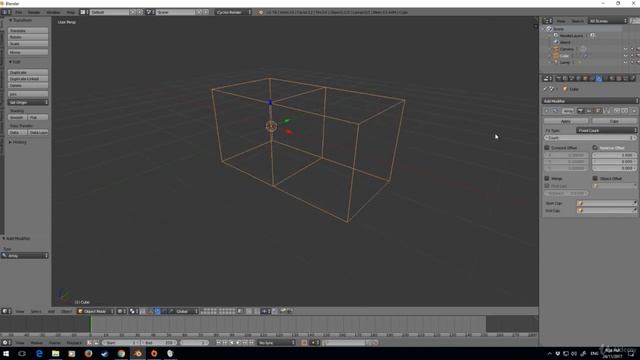This screenshot has height=360, width=640.
Task: Open Blender from the Windows taskbar
Action: click(x=138, y=353)
